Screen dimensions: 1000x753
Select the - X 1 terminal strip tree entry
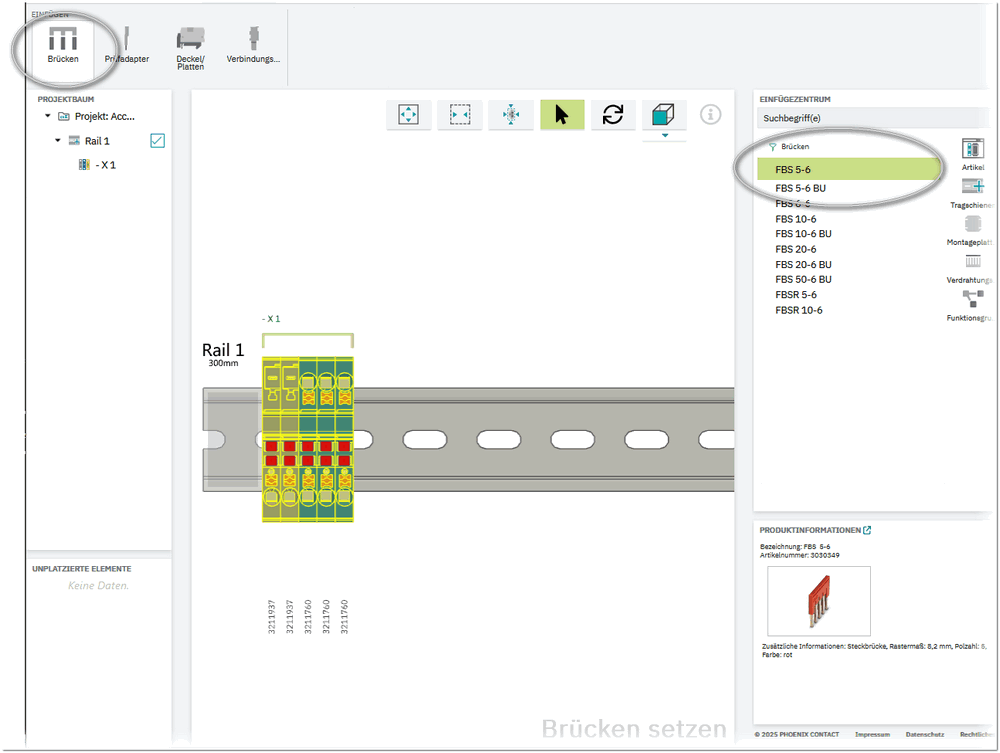[97, 164]
